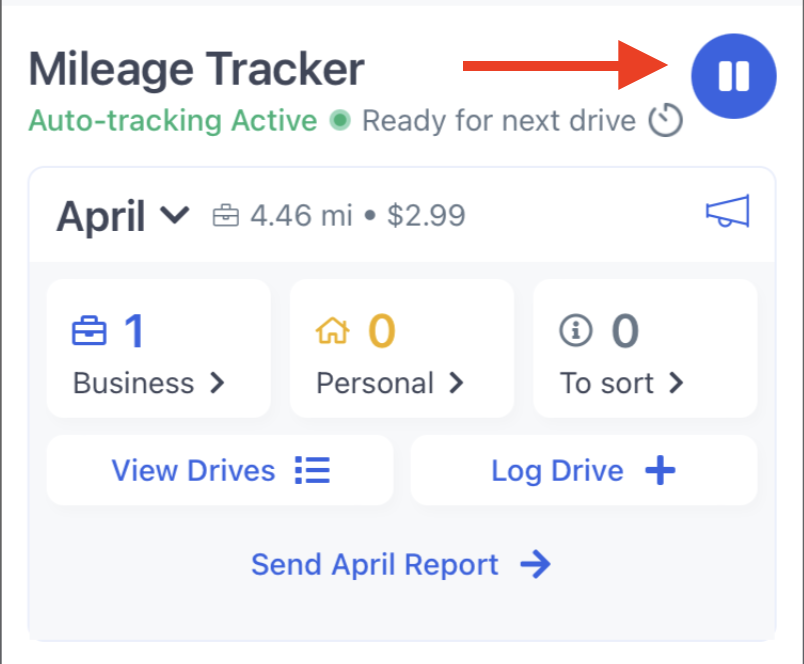Open the Personal drives chevron
Viewport: 804px width, 664px height.
(456, 383)
